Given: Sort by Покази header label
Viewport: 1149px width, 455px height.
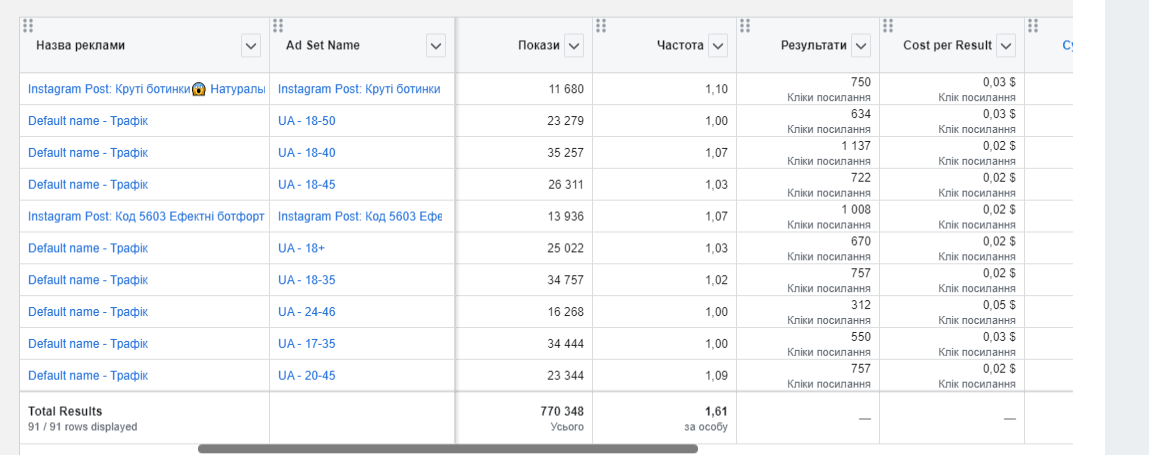Looking at the screenshot, I should tap(539, 45).
